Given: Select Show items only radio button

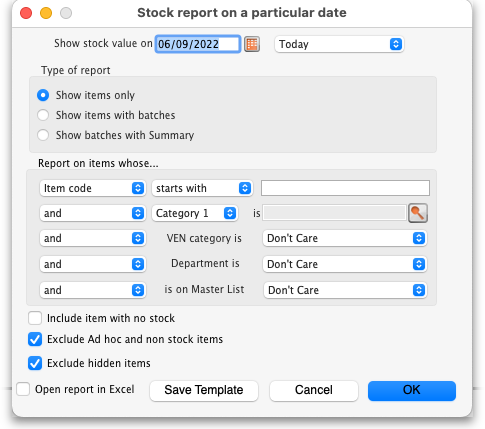Looking at the screenshot, I should tap(43, 95).
